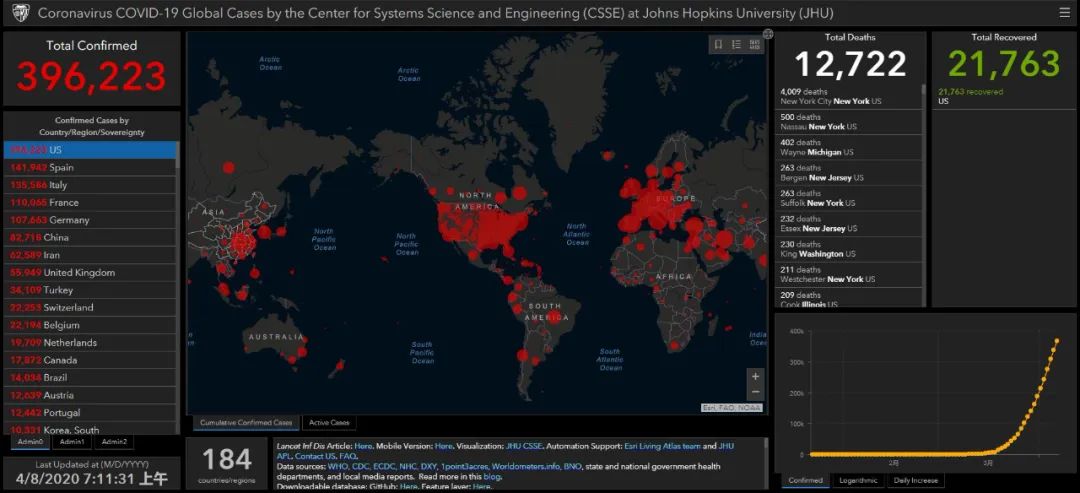Select the Brazil row in country list
Screen dimensions: 1080x493
(x=90, y=378)
